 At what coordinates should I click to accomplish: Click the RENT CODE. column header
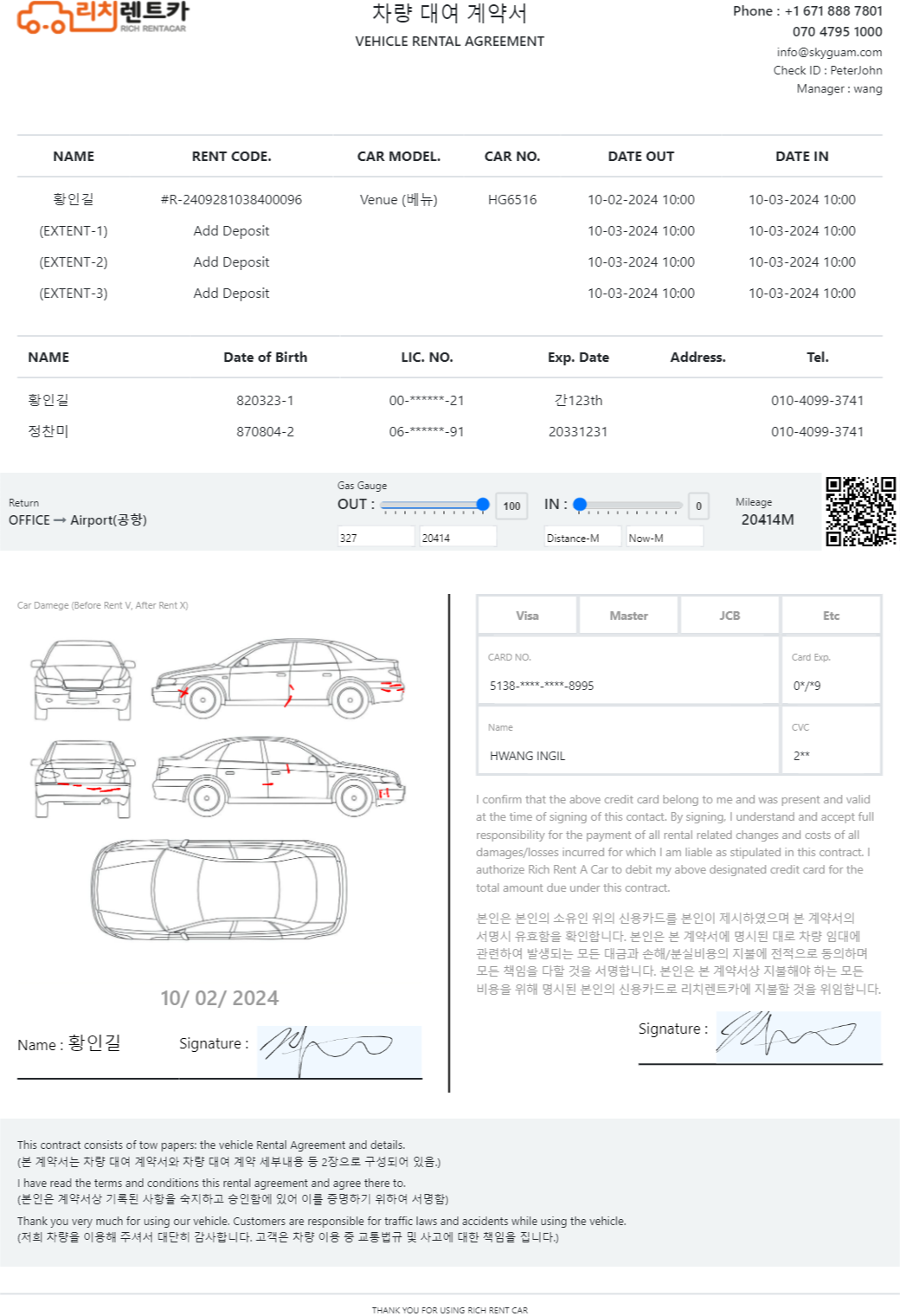231,157
